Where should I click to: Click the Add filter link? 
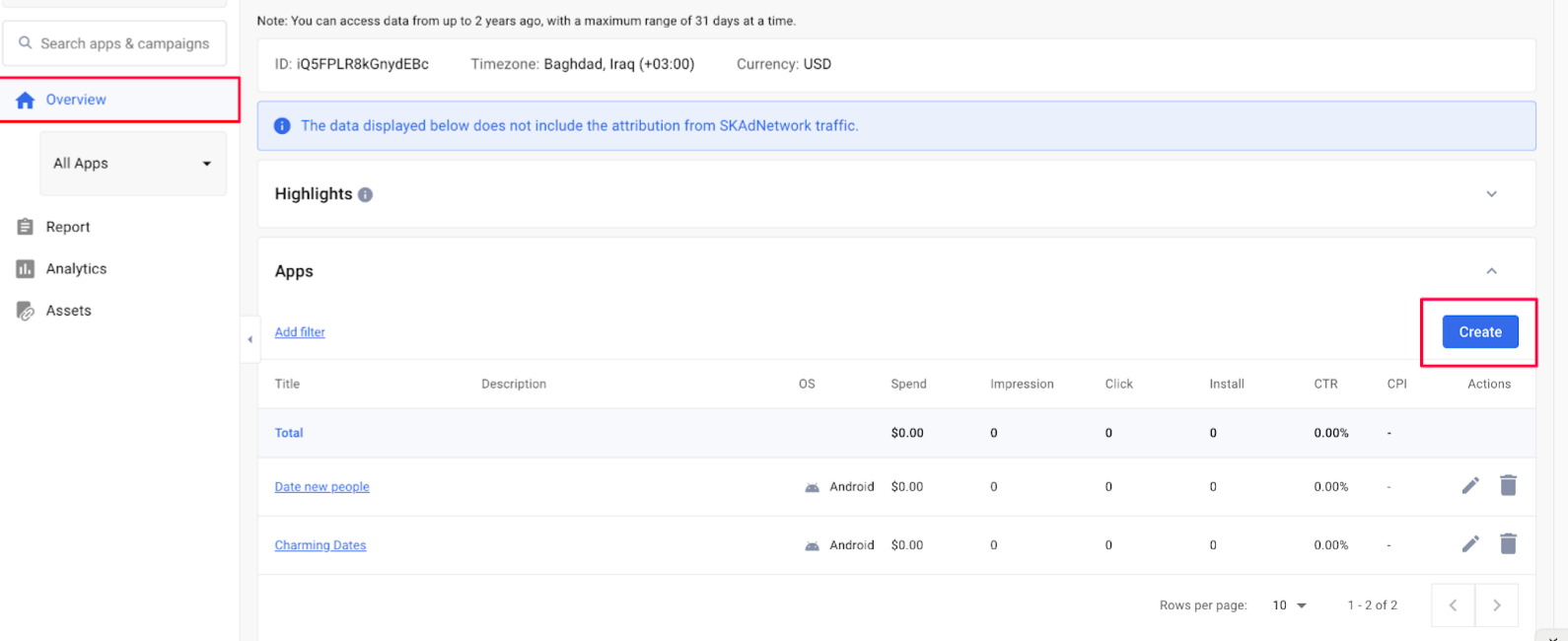click(300, 332)
